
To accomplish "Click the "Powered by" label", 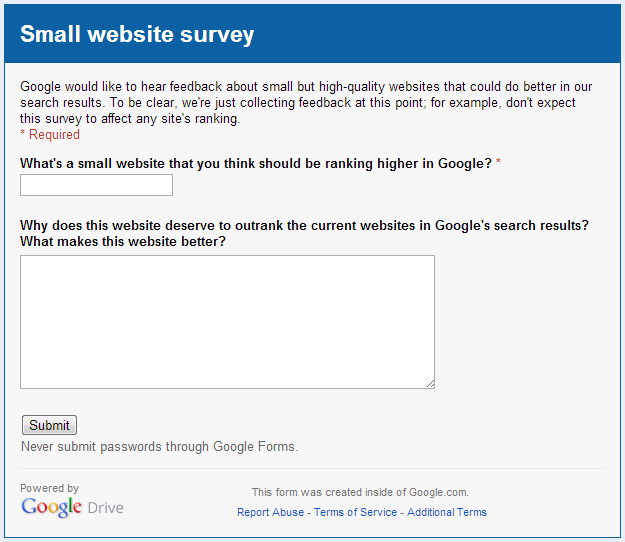I will pyautogui.click(x=49, y=488).
